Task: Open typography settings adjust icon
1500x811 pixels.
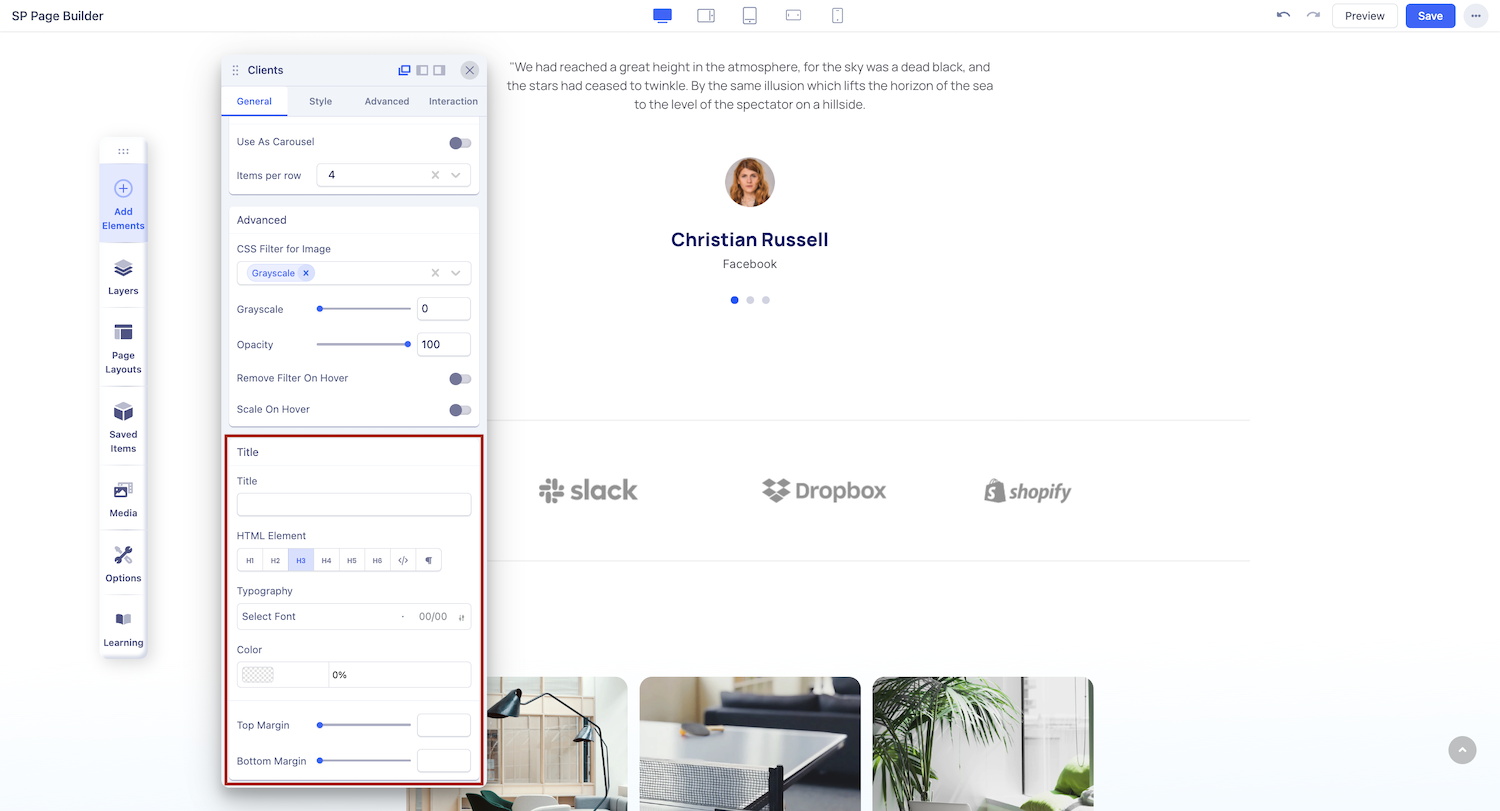Action: coord(461,617)
